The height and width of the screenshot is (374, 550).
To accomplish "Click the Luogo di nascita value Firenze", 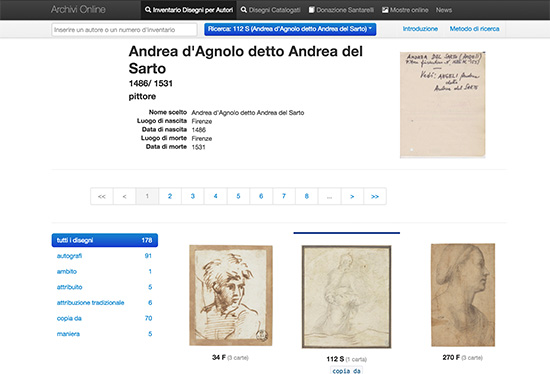I will pyautogui.click(x=202, y=121).
